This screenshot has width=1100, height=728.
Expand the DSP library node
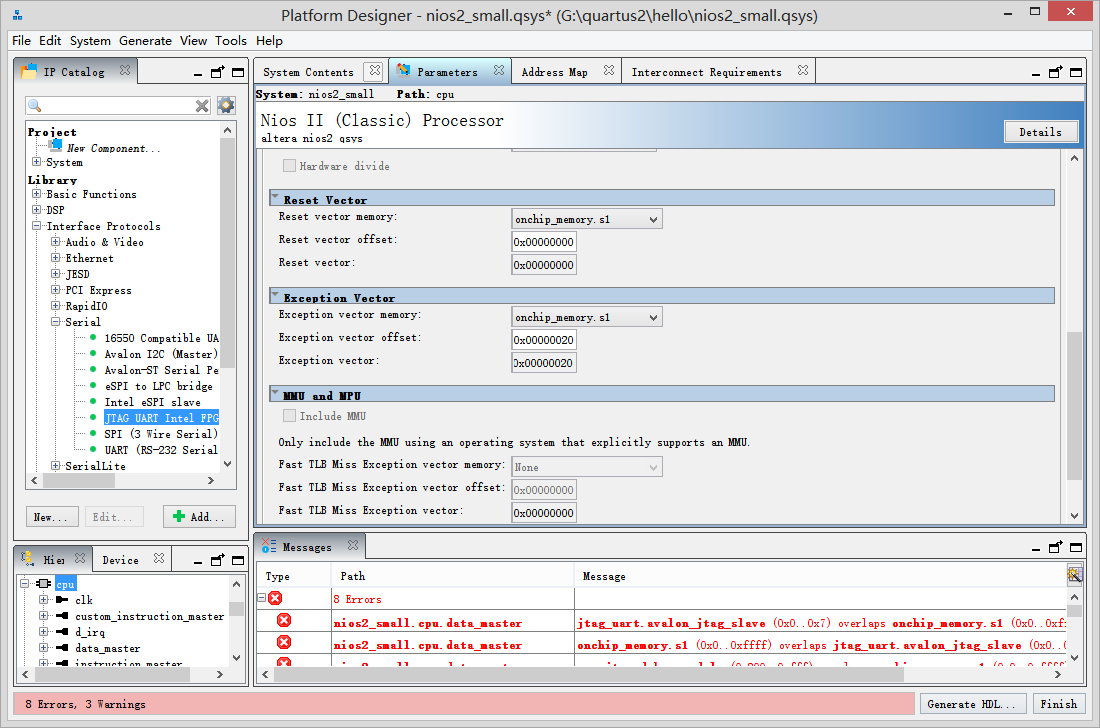[36, 209]
